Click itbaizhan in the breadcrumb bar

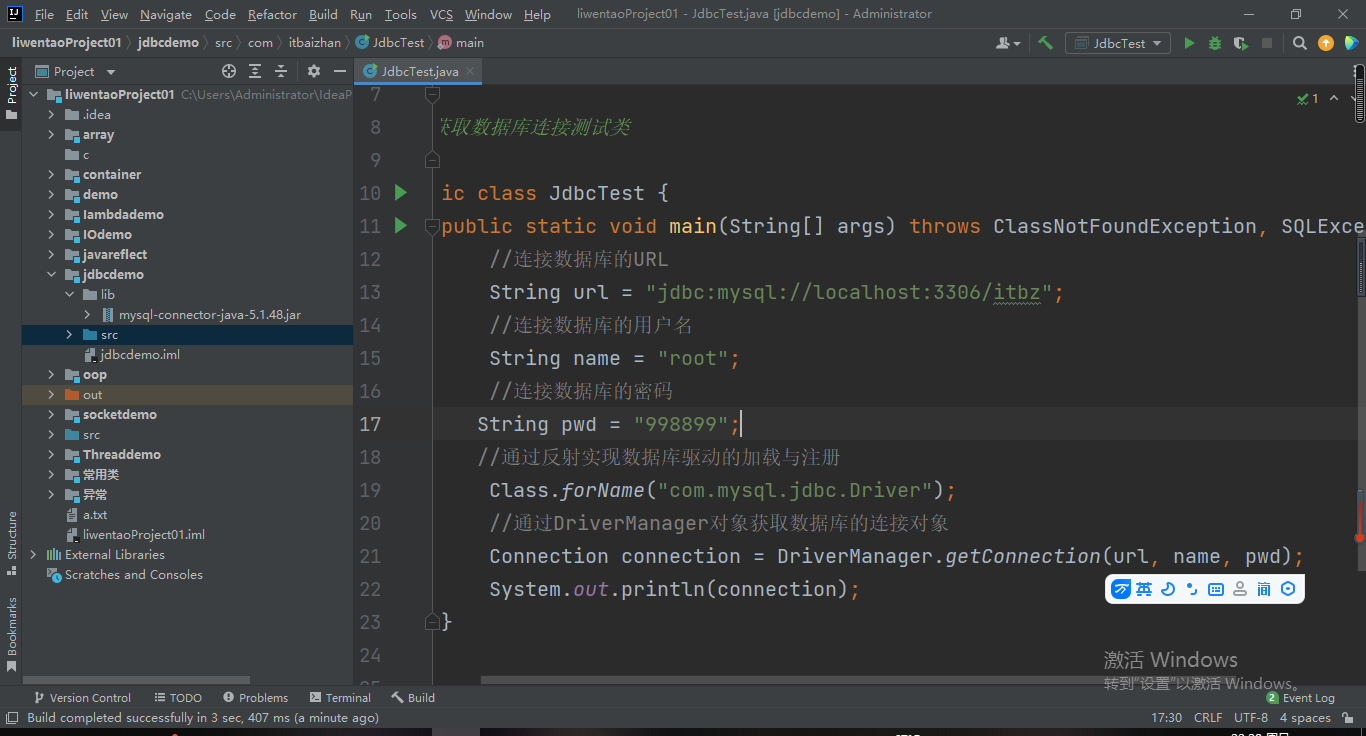coord(315,43)
